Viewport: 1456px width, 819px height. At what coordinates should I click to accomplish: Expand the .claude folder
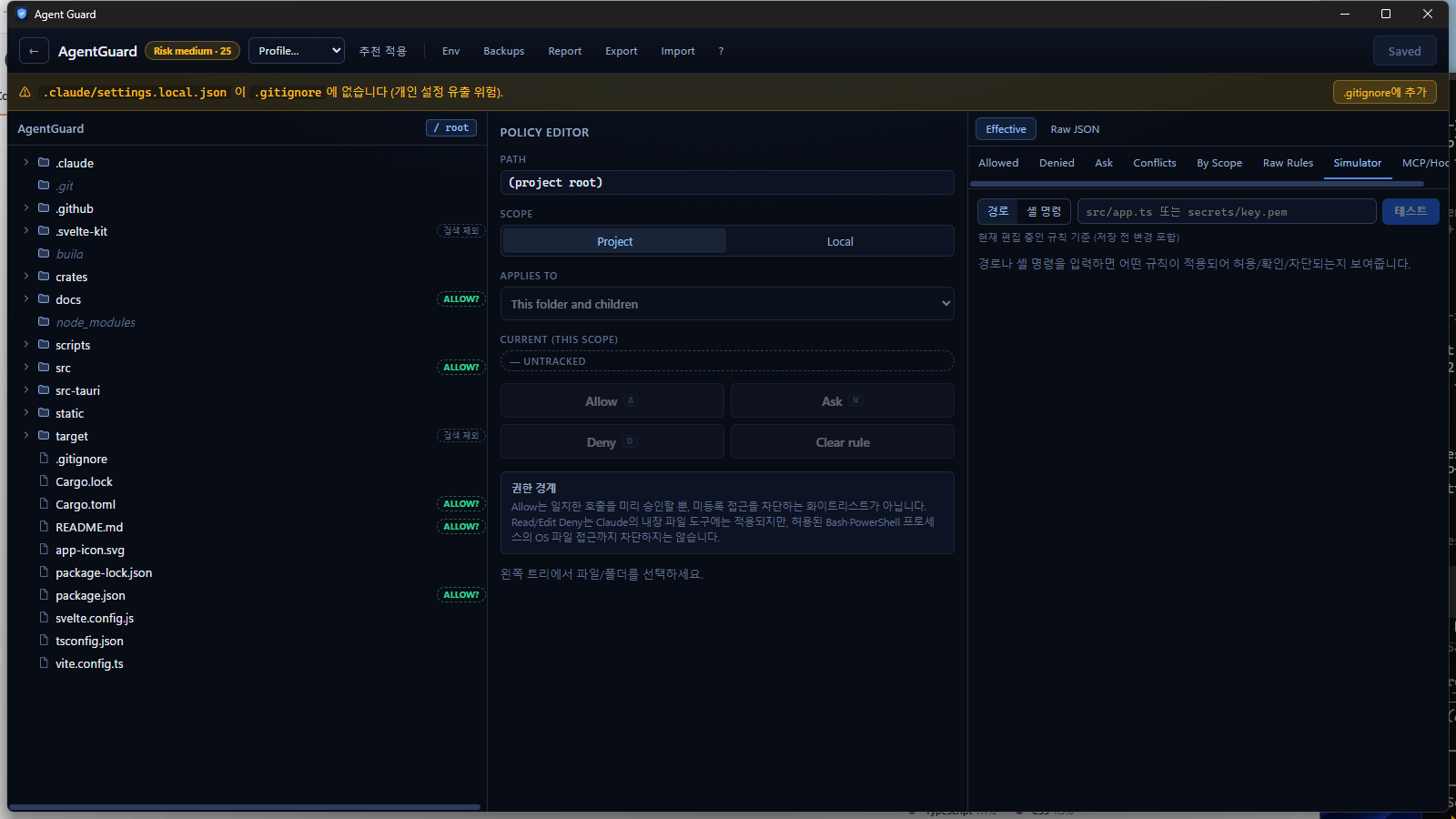tap(25, 162)
